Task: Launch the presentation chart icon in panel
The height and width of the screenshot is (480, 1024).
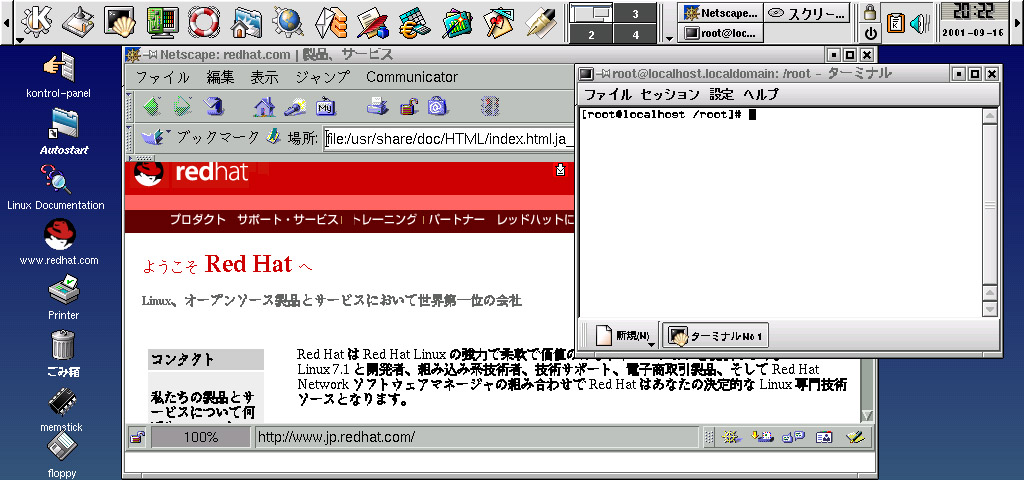Action: [x=456, y=22]
